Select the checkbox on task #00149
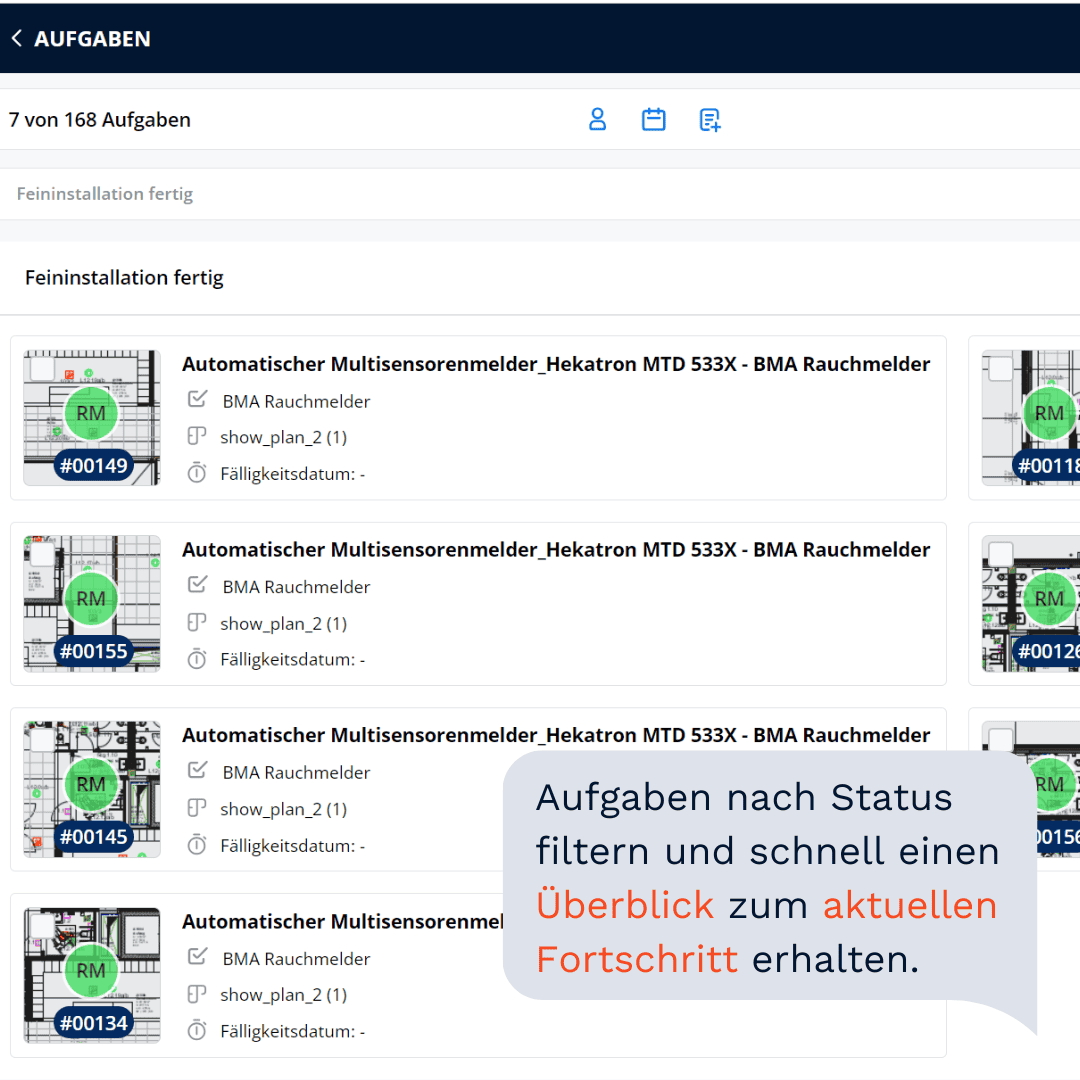Viewport: 1080px width, 1080px height. pyautogui.click(x=42, y=369)
